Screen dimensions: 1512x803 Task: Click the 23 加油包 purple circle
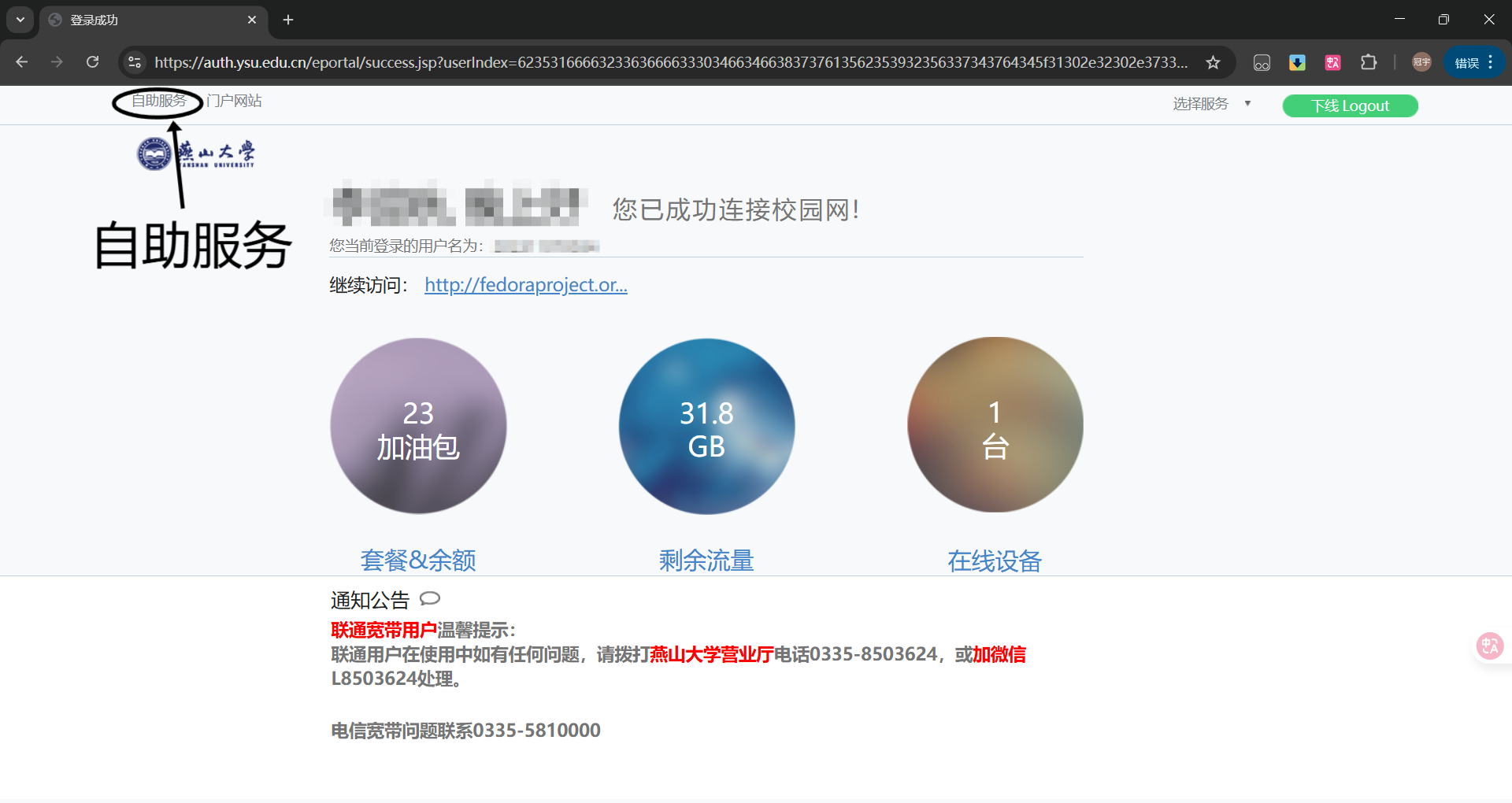[418, 426]
